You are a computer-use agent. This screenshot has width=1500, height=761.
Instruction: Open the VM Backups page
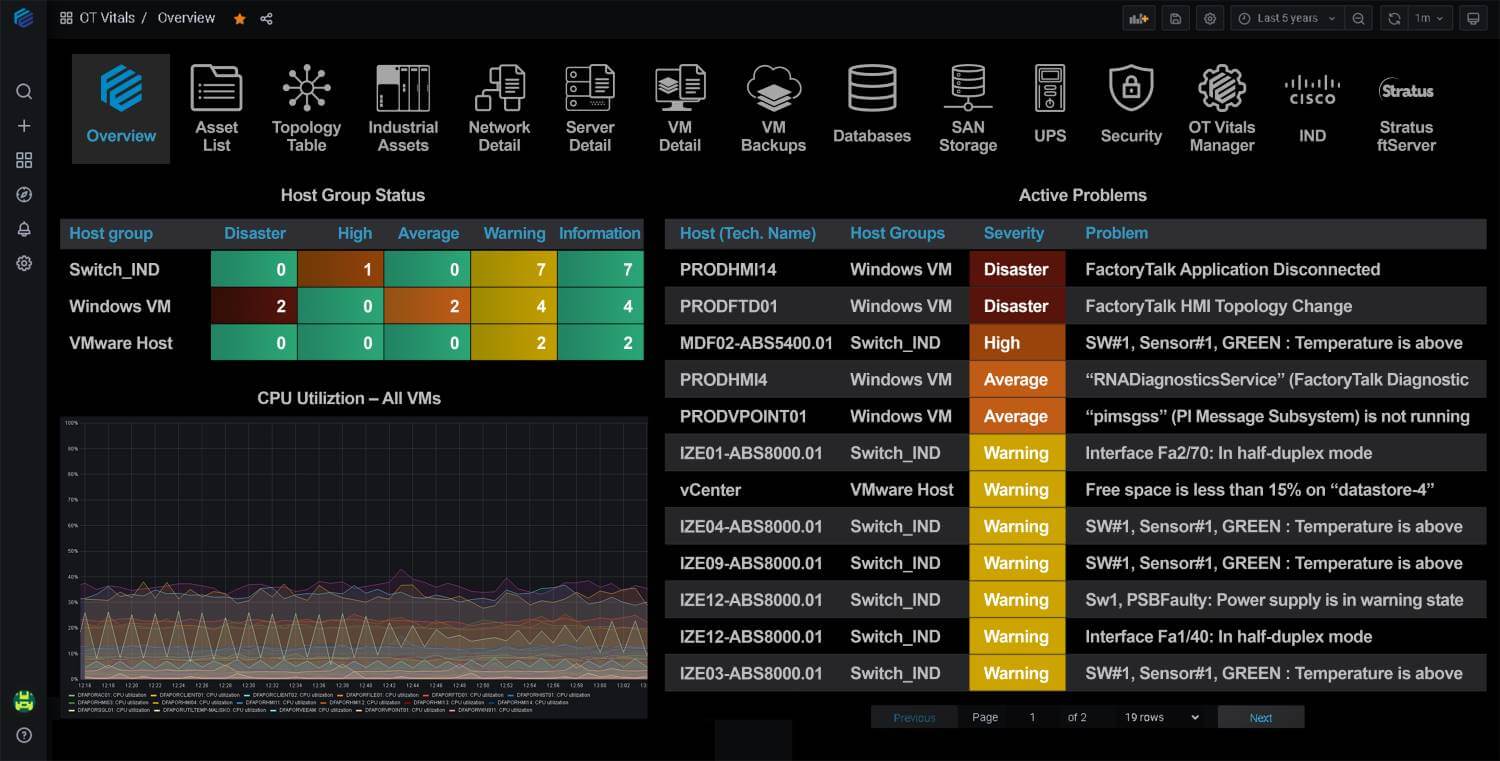[x=773, y=108]
